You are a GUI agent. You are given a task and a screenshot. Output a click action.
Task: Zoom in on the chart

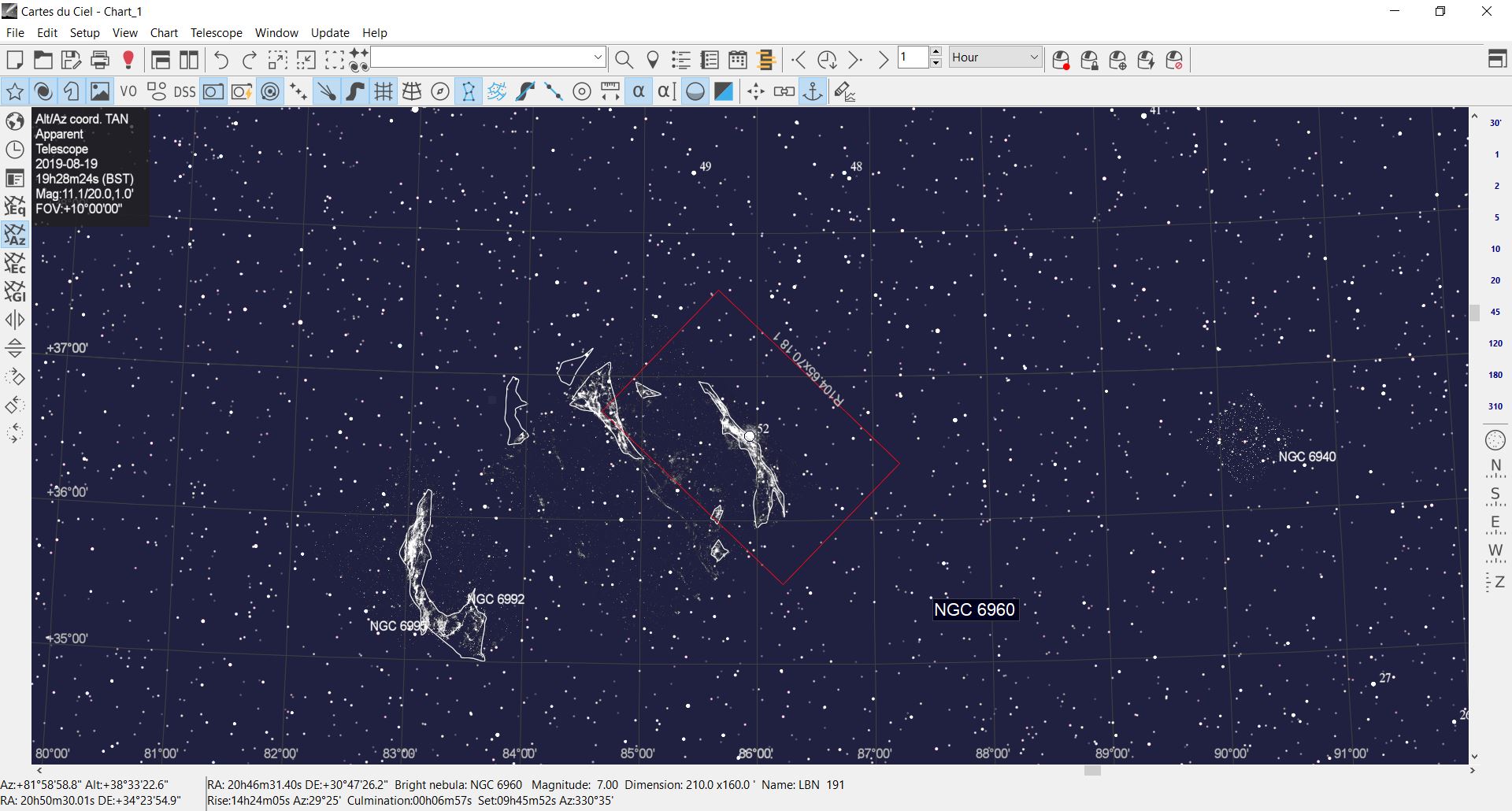(277, 60)
